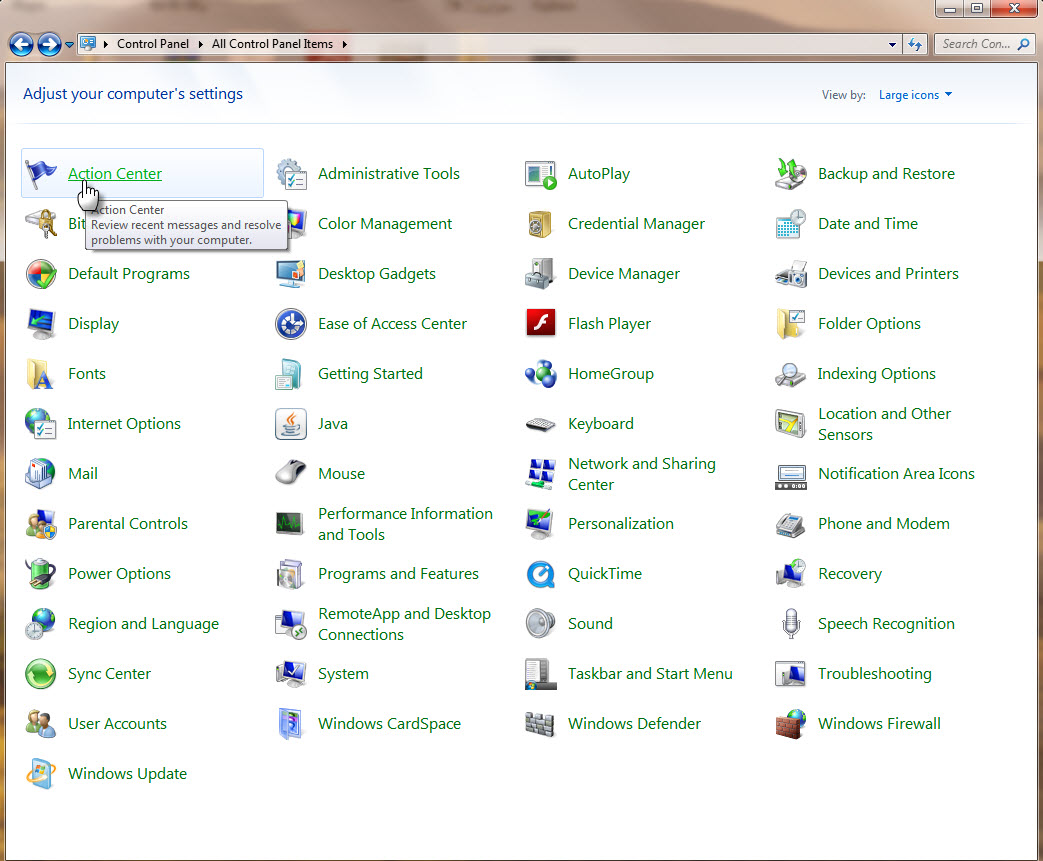Open the Region and Language link
Viewport: 1043px width, 861px height.
(x=143, y=623)
